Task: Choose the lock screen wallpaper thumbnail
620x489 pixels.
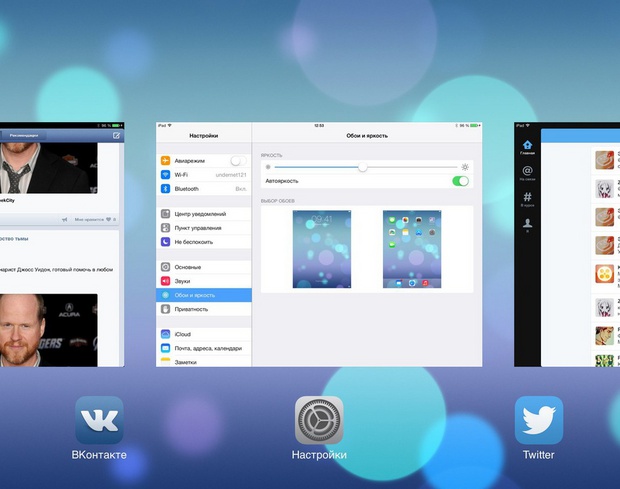Action: point(322,249)
